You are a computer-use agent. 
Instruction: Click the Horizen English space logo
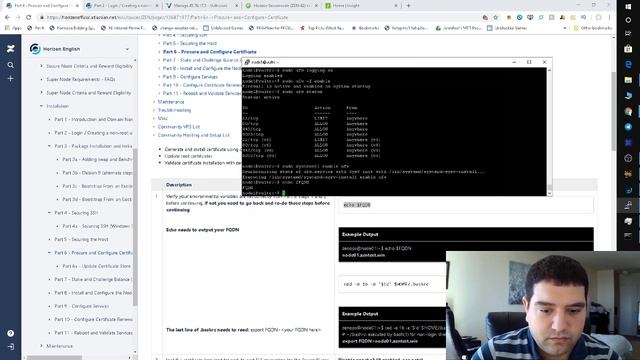[35, 49]
